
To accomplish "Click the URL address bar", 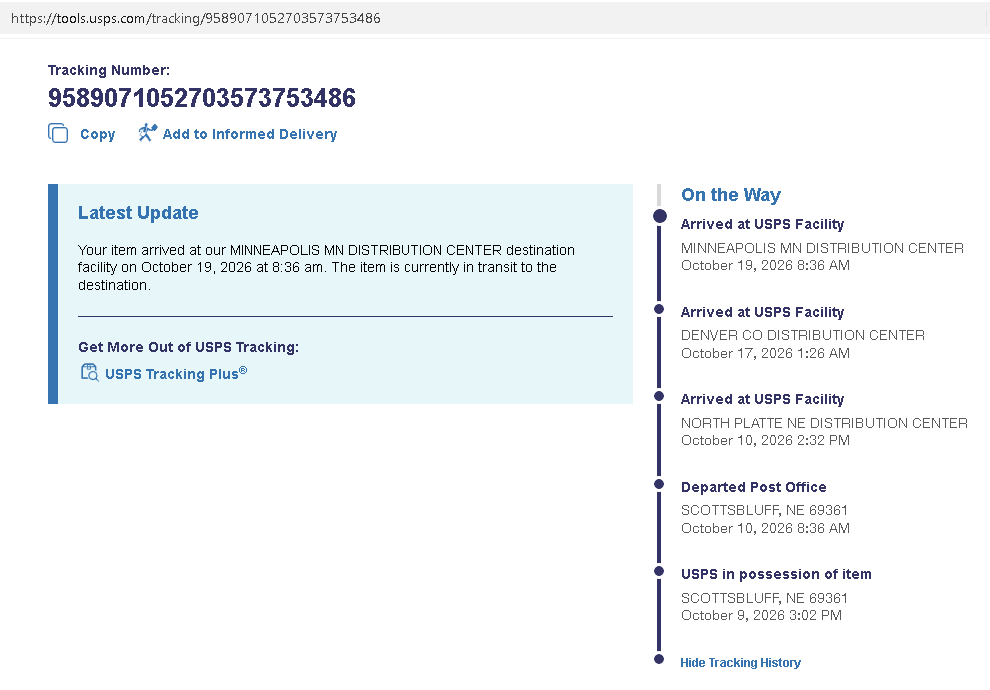I will (x=492, y=18).
